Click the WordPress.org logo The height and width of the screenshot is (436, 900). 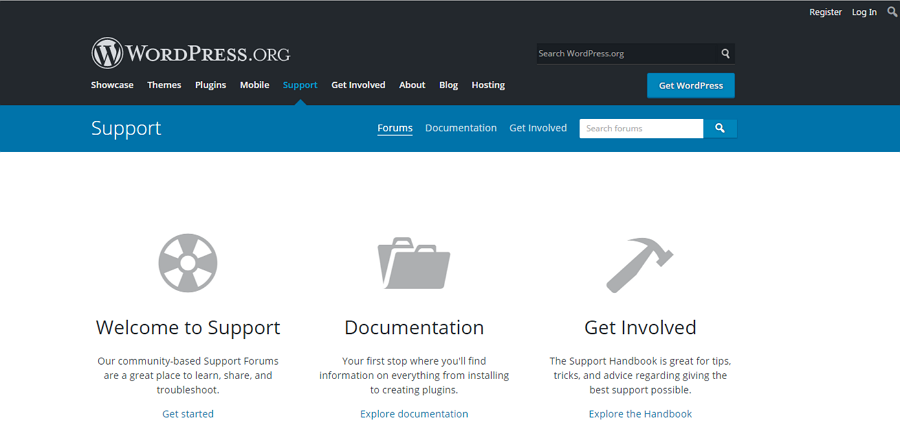tap(191, 53)
